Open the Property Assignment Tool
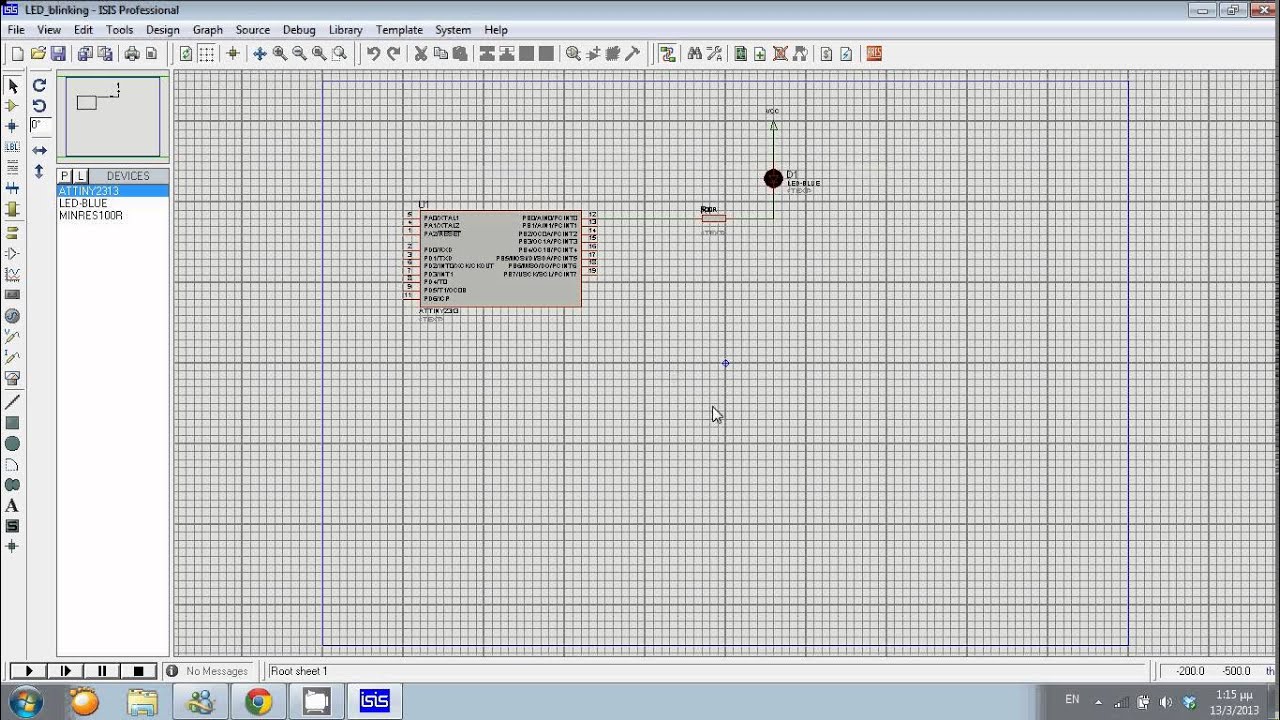Viewport: 1280px width, 720px height. click(x=715, y=54)
